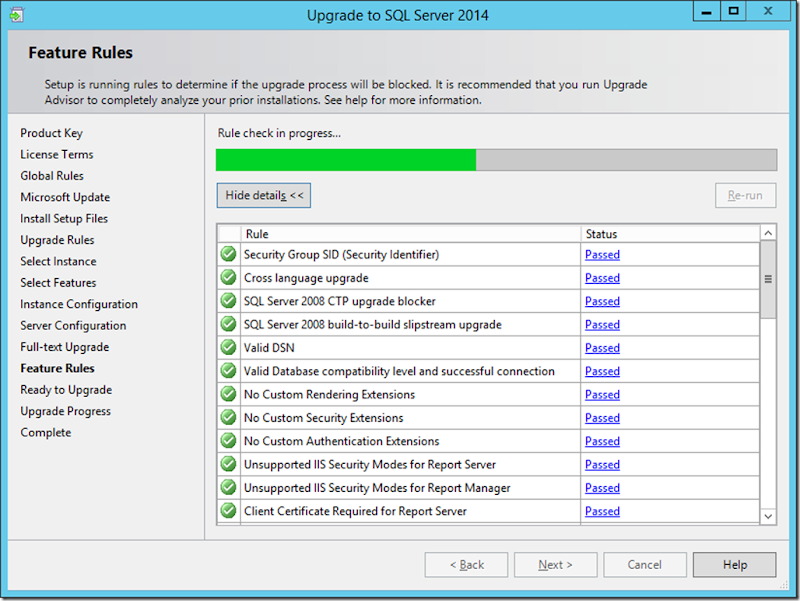The height and width of the screenshot is (601, 800).
Task: Click the check icon for Unsupported IIS Modes for Report Server
Action: (x=229, y=464)
